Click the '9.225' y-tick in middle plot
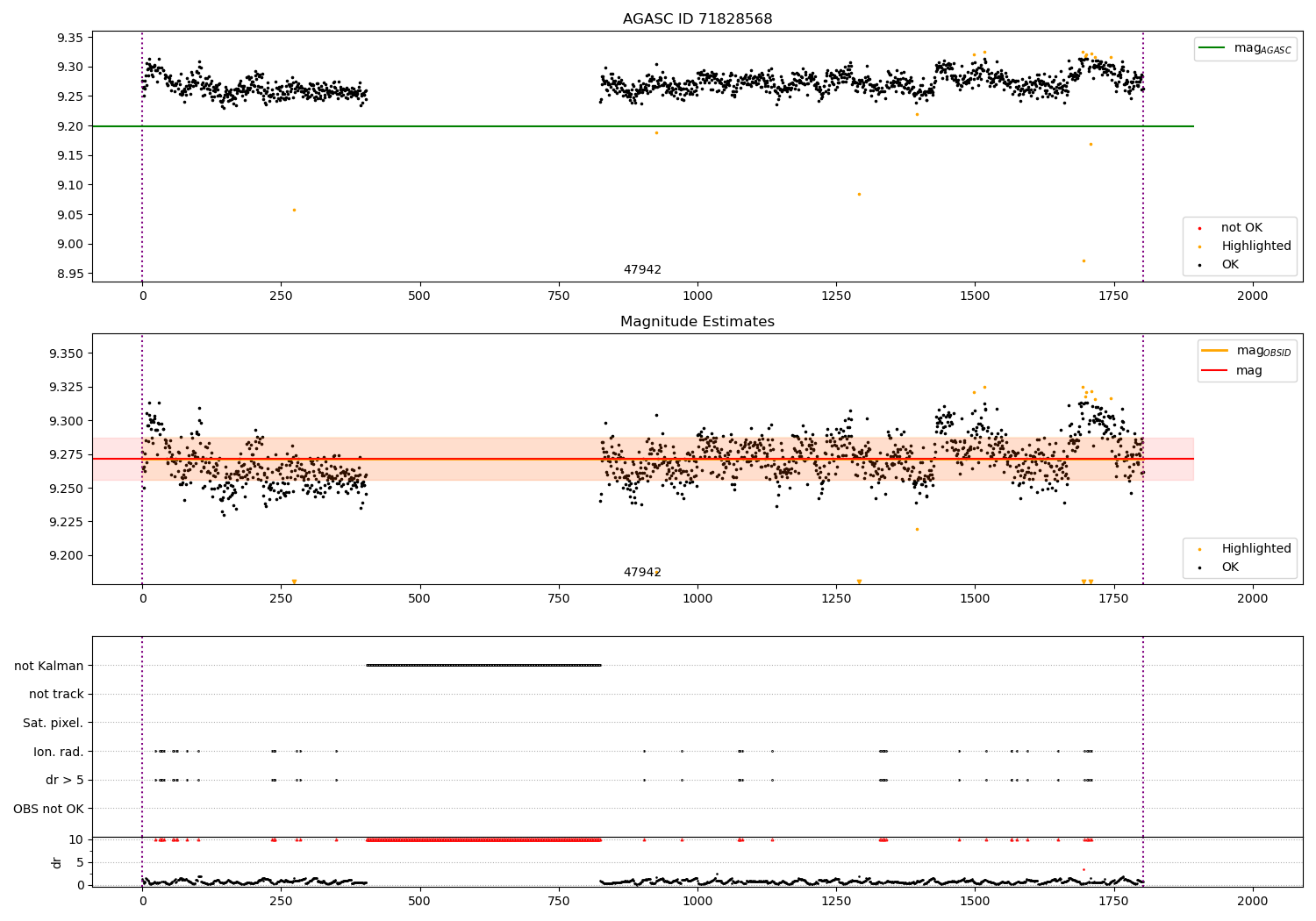Screen dimensions: 1316x921 click(x=67, y=522)
